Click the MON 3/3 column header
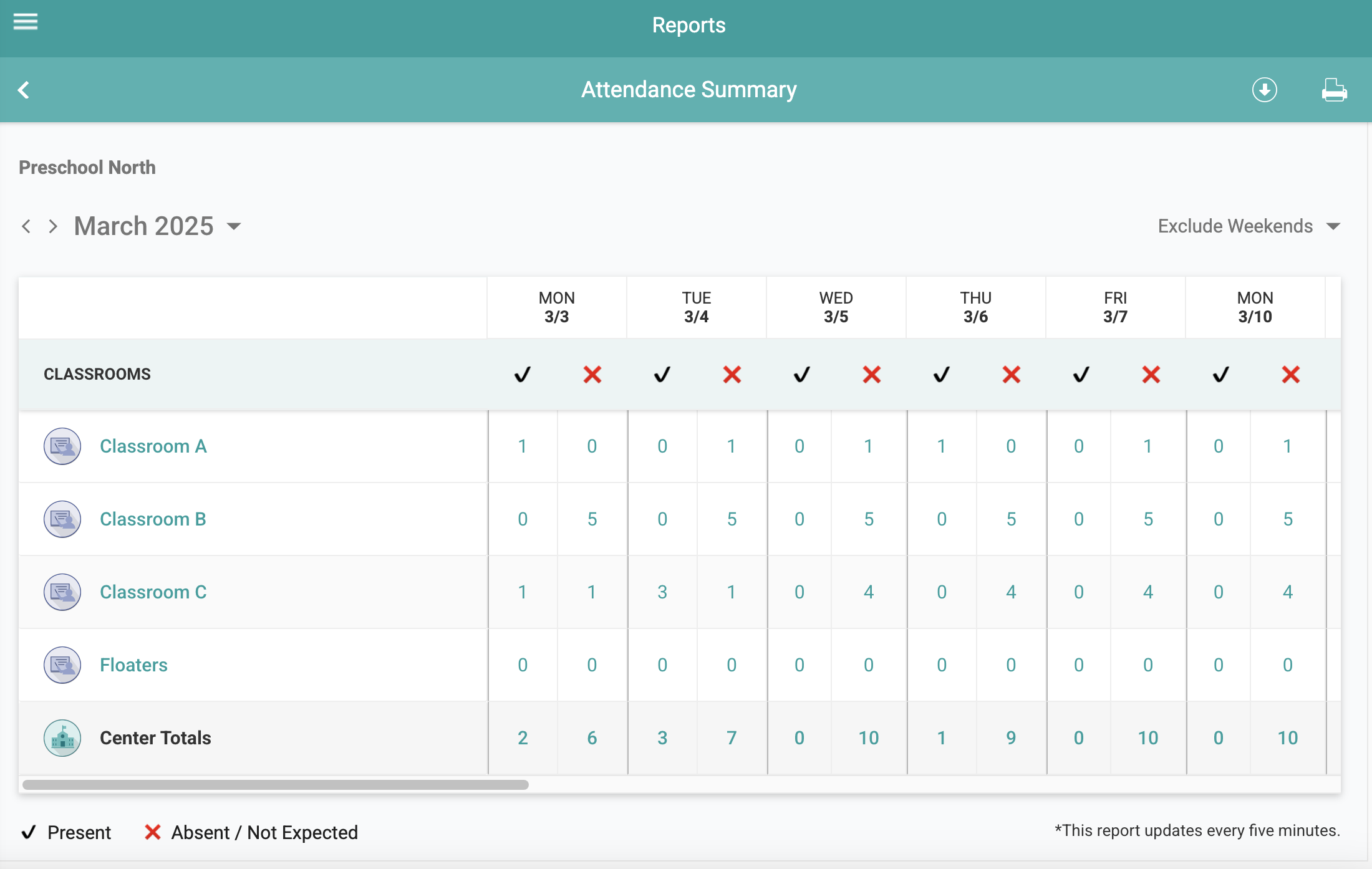The width and height of the screenshot is (1372, 869). point(556,307)
